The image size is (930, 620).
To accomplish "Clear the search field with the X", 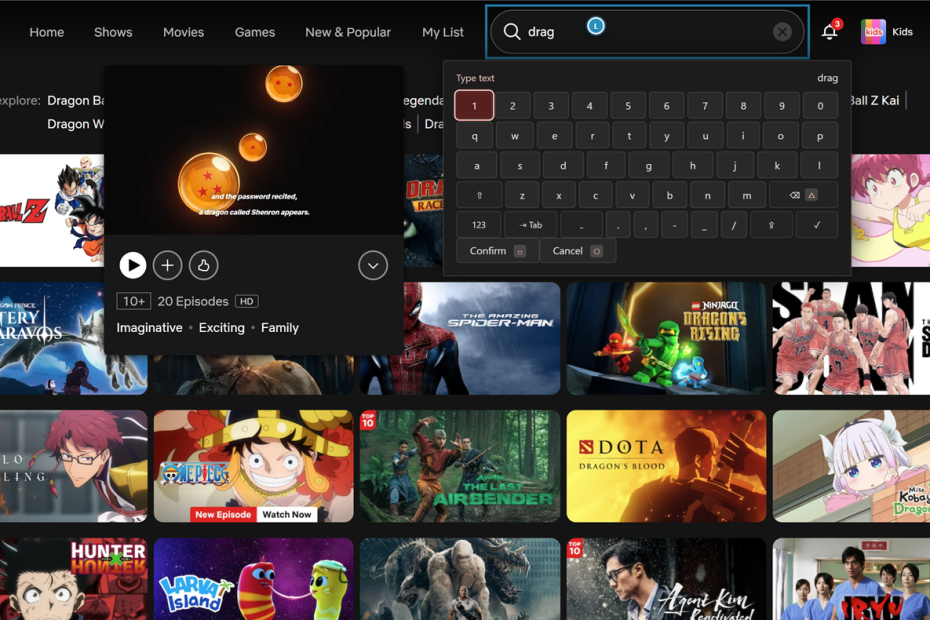I will coord(782,31).
